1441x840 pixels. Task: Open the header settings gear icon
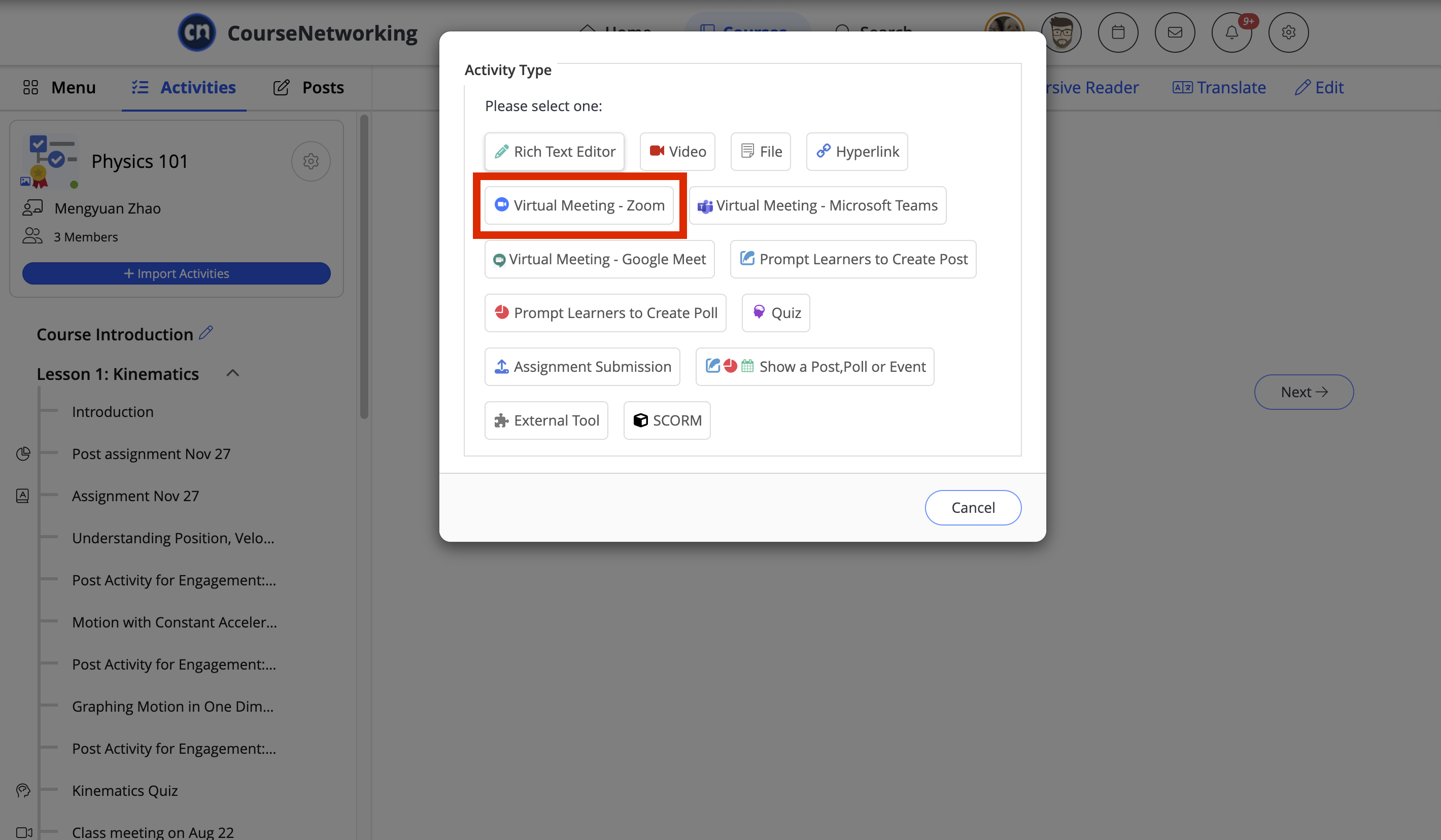[1288, 32]
